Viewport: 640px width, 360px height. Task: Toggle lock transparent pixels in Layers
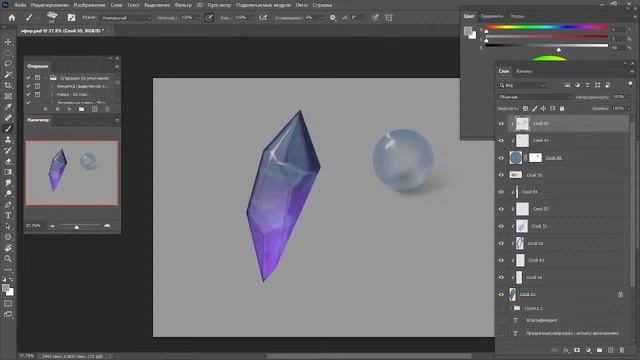(x=525, y=109)
